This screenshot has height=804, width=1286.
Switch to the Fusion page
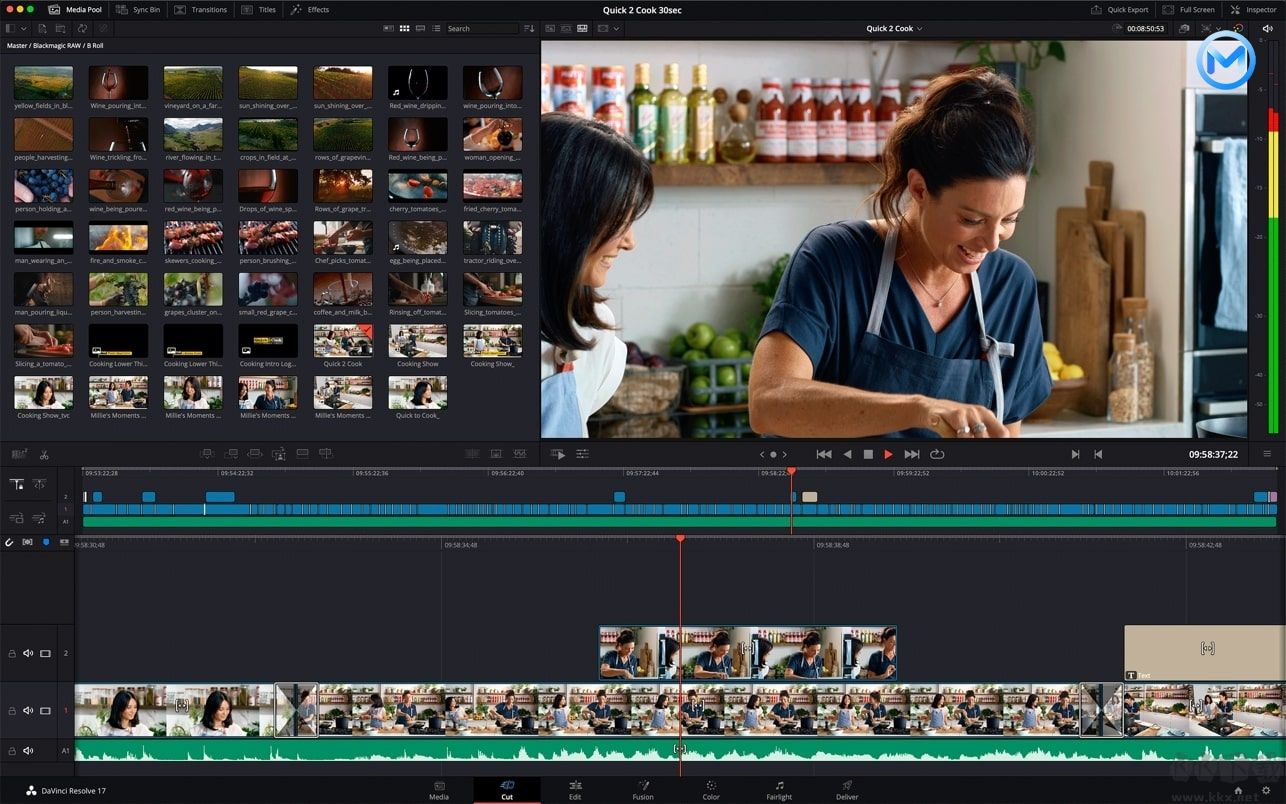click(643, 790)
